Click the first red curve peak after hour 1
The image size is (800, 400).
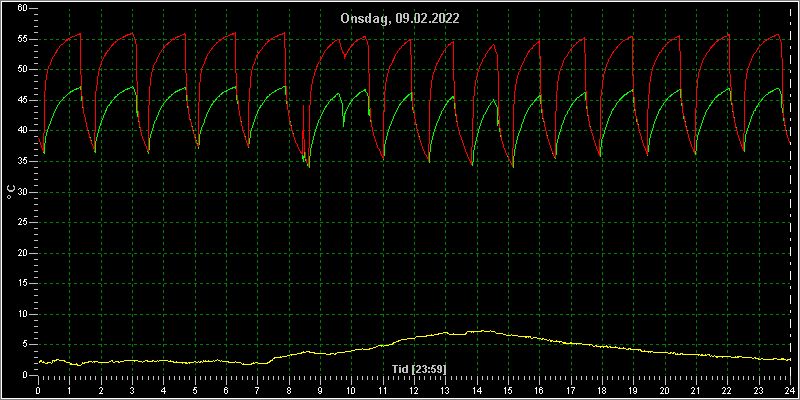(80, 33)
